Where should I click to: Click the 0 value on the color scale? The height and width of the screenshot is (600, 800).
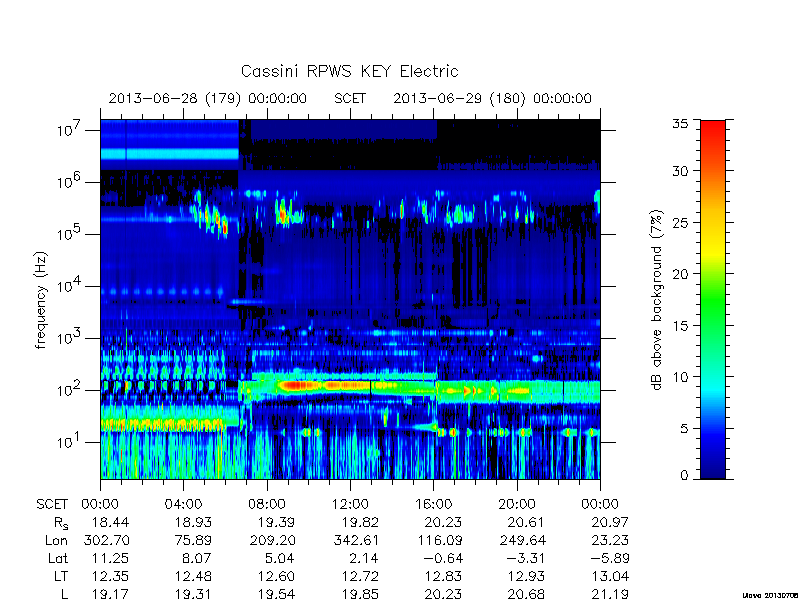tap(684, 476)
